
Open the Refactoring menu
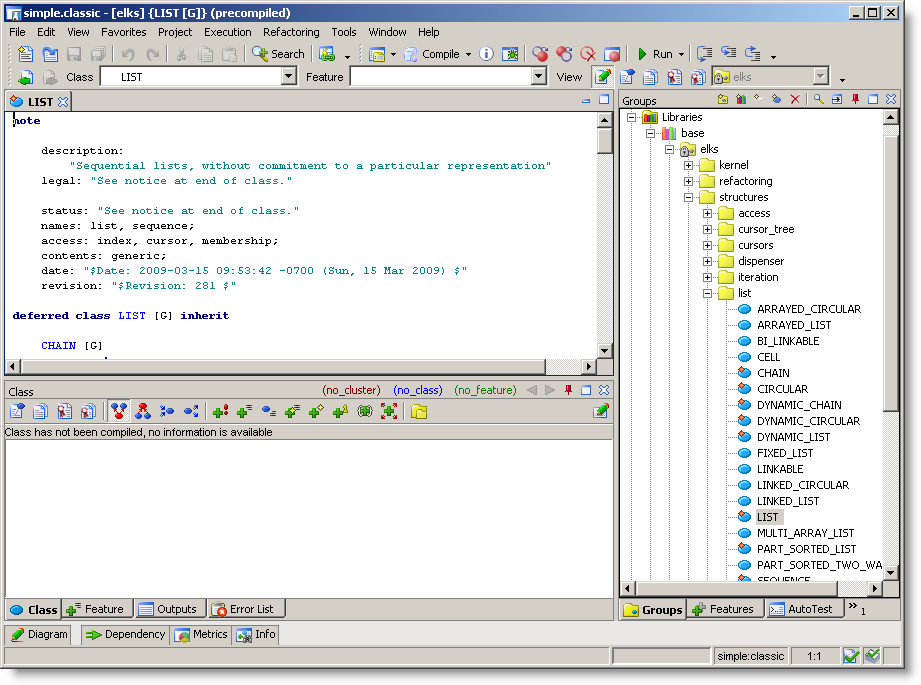pyautogui.click(x=291, y=32)
